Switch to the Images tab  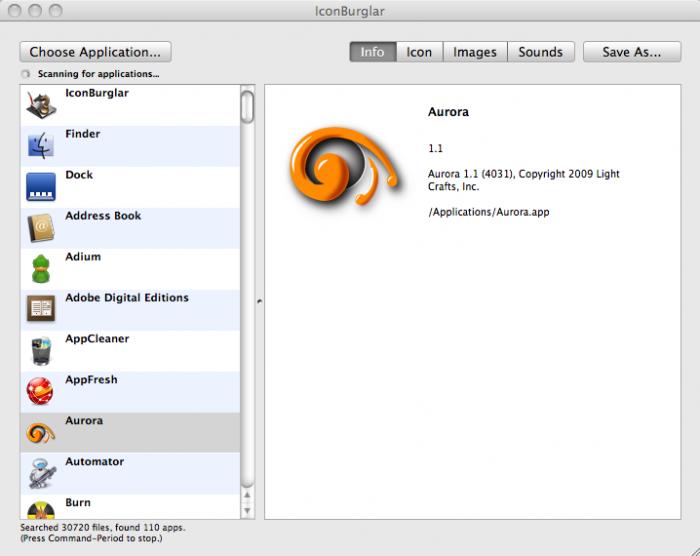(475, 52)
